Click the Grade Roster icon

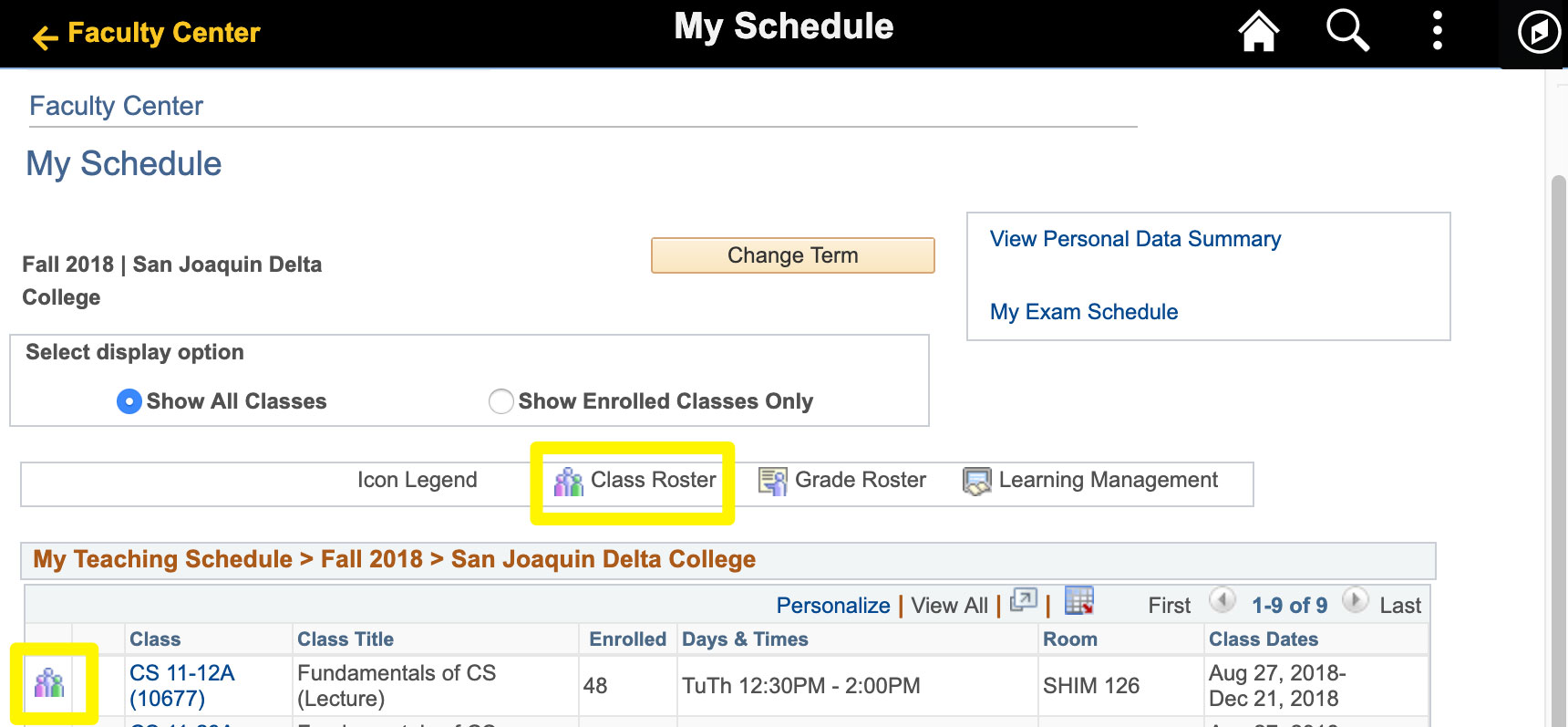[x=774, y=481]
